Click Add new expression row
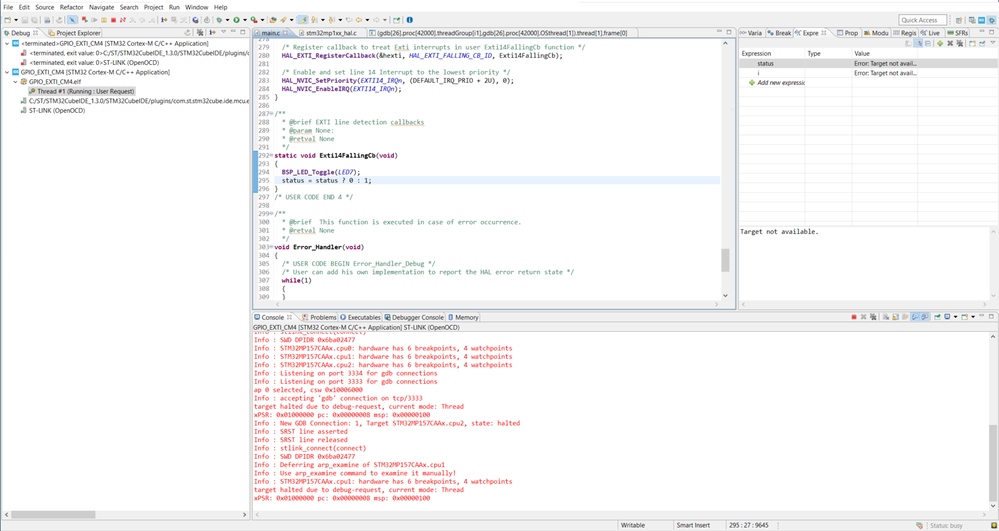This screenshot has height=531, width=999. point(780,83)
